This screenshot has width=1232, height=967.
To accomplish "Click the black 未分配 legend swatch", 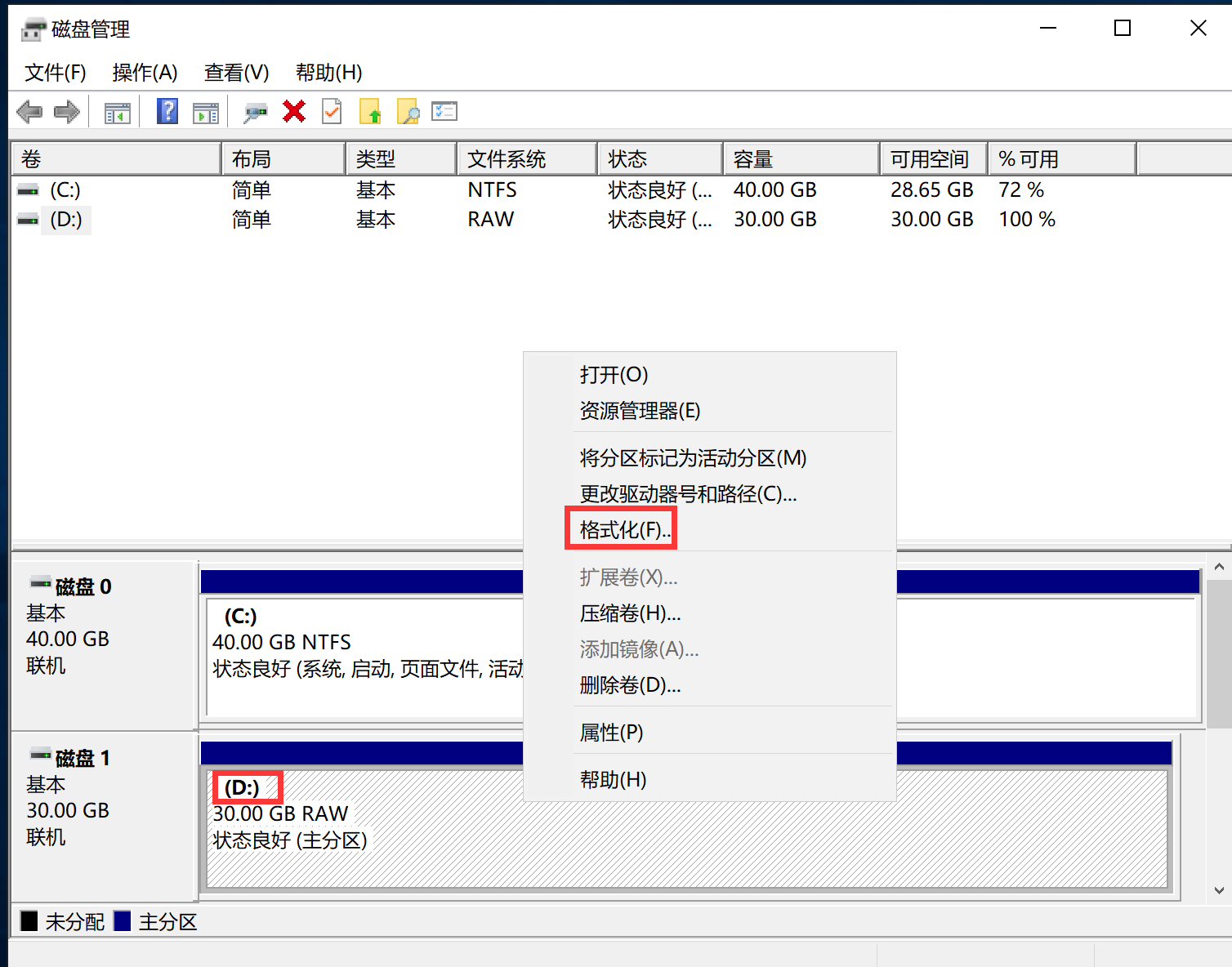I will click(x=29, y=921).
